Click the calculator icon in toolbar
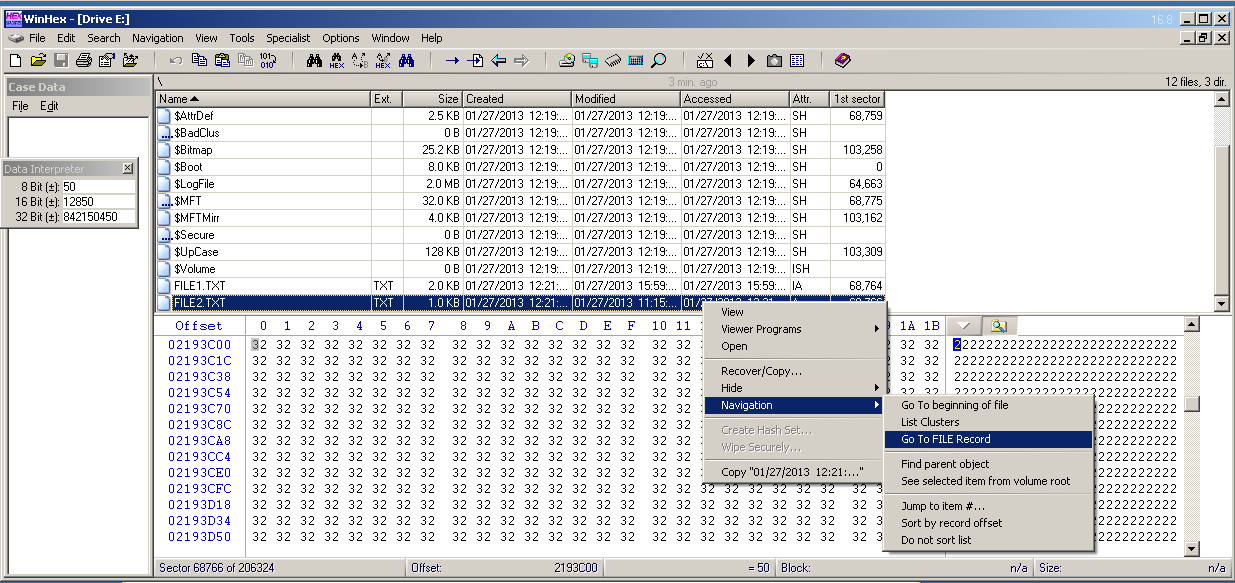1235x583 pixels. (x=636, y=61)
